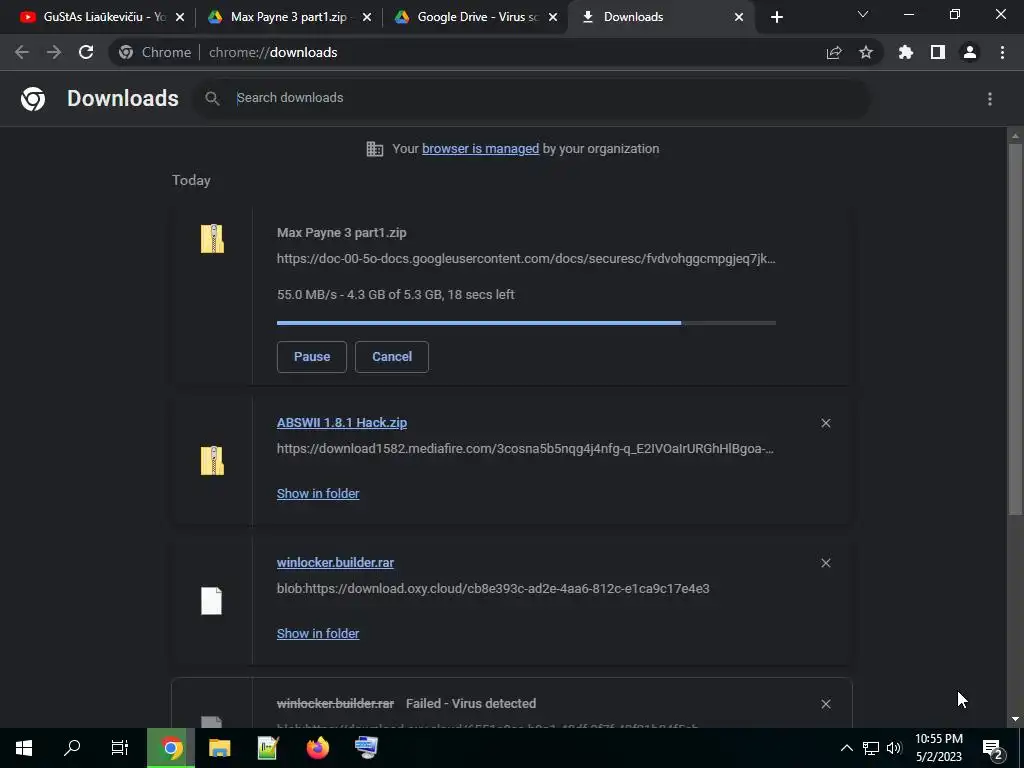Screen dimensions: 1024x768
Task: Click the Max Payne download progress bar
Action: pos(526,323)
